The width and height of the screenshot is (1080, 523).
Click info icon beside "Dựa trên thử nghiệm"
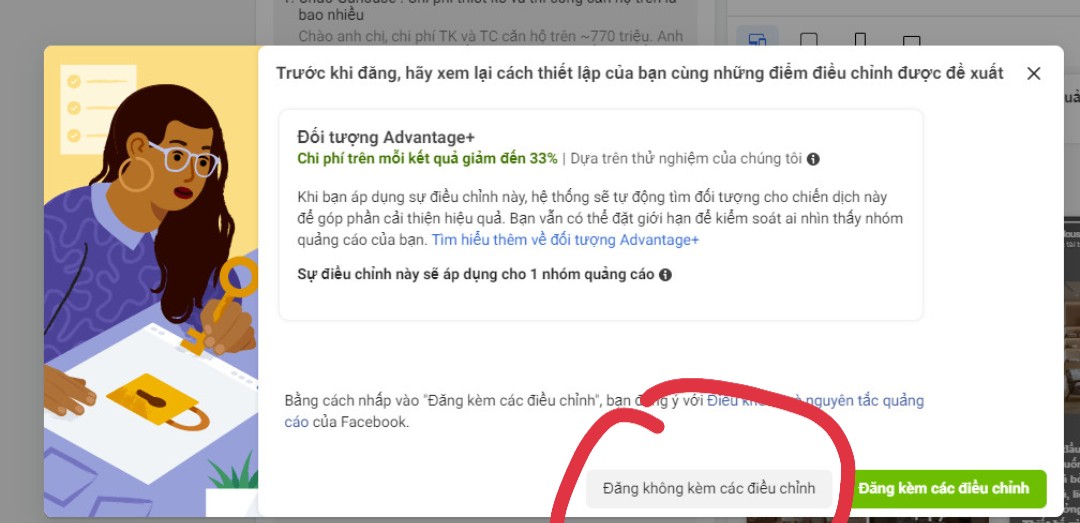coord(813,159)
